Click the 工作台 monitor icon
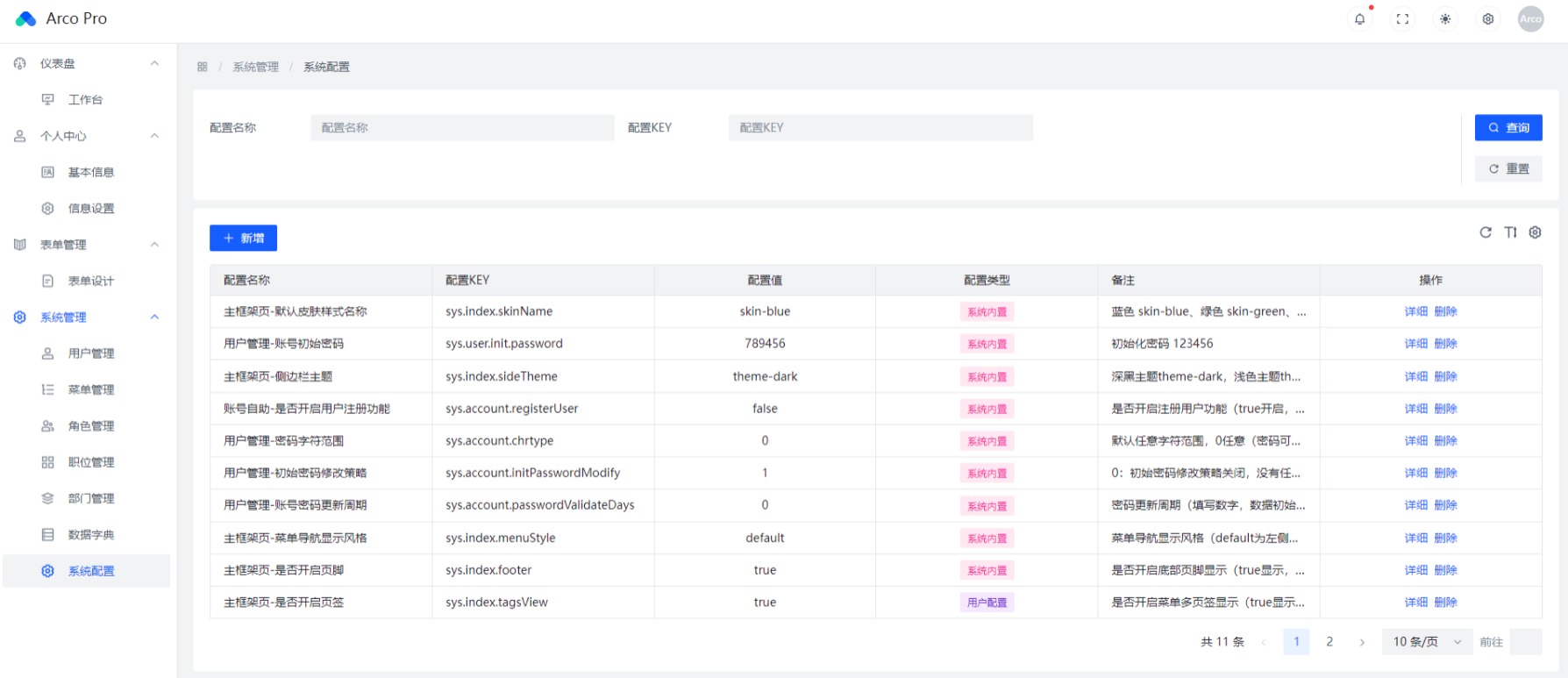The width and height of the screenshot is (1568, 678). click(48, 100)
